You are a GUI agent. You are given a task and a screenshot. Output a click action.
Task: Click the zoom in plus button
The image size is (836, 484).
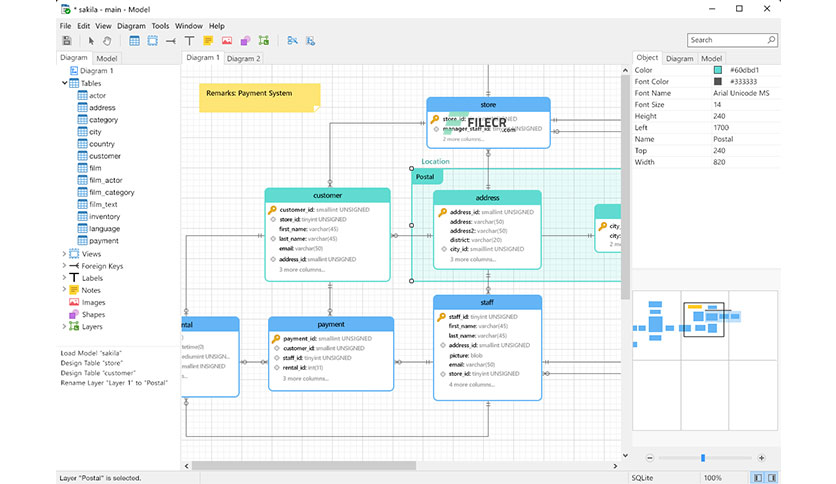tap(761, 458)
